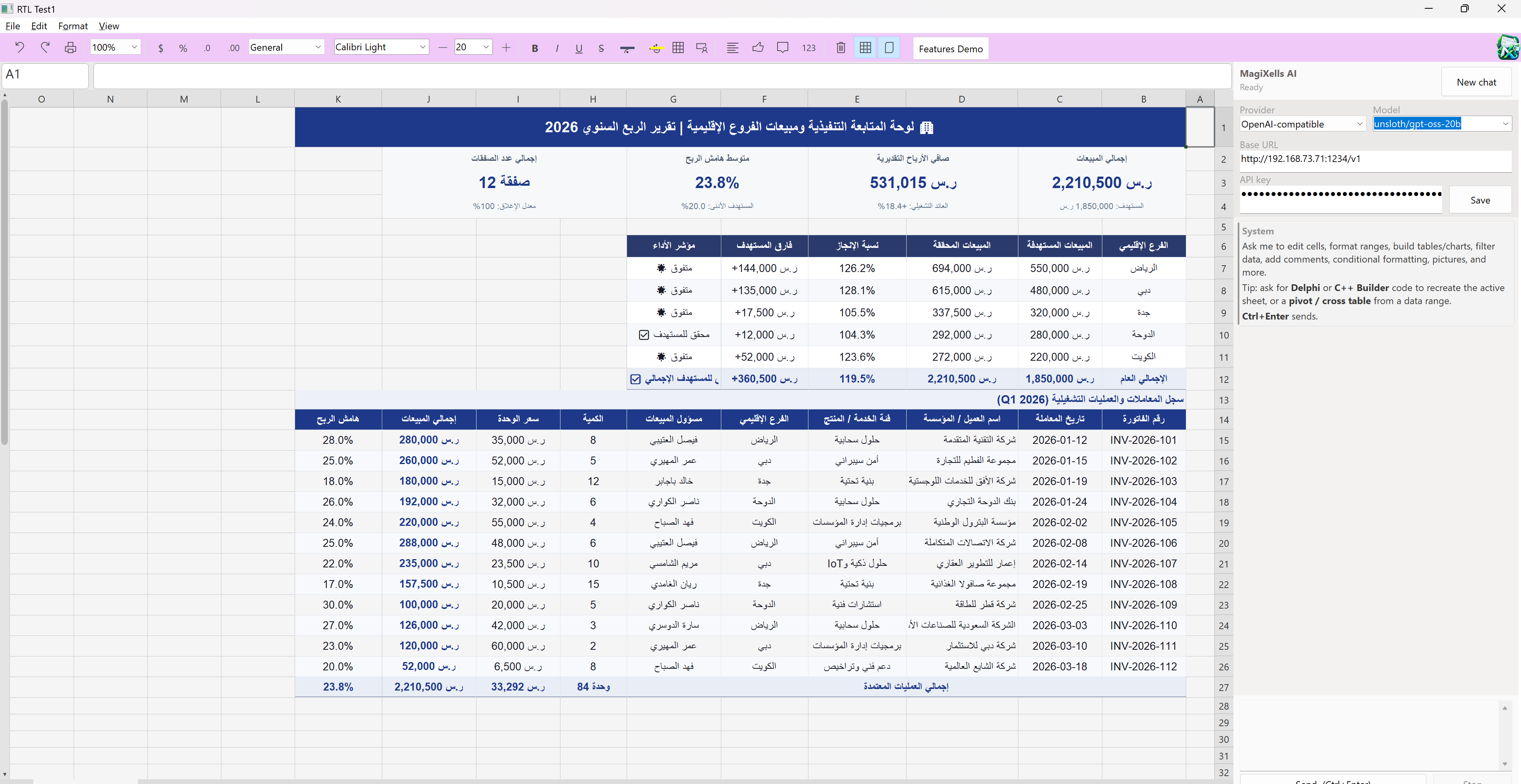1521x784 pixels.
Task: Toggle the gridlines view button
Action: pyautogui.click(x=865, y=48)
